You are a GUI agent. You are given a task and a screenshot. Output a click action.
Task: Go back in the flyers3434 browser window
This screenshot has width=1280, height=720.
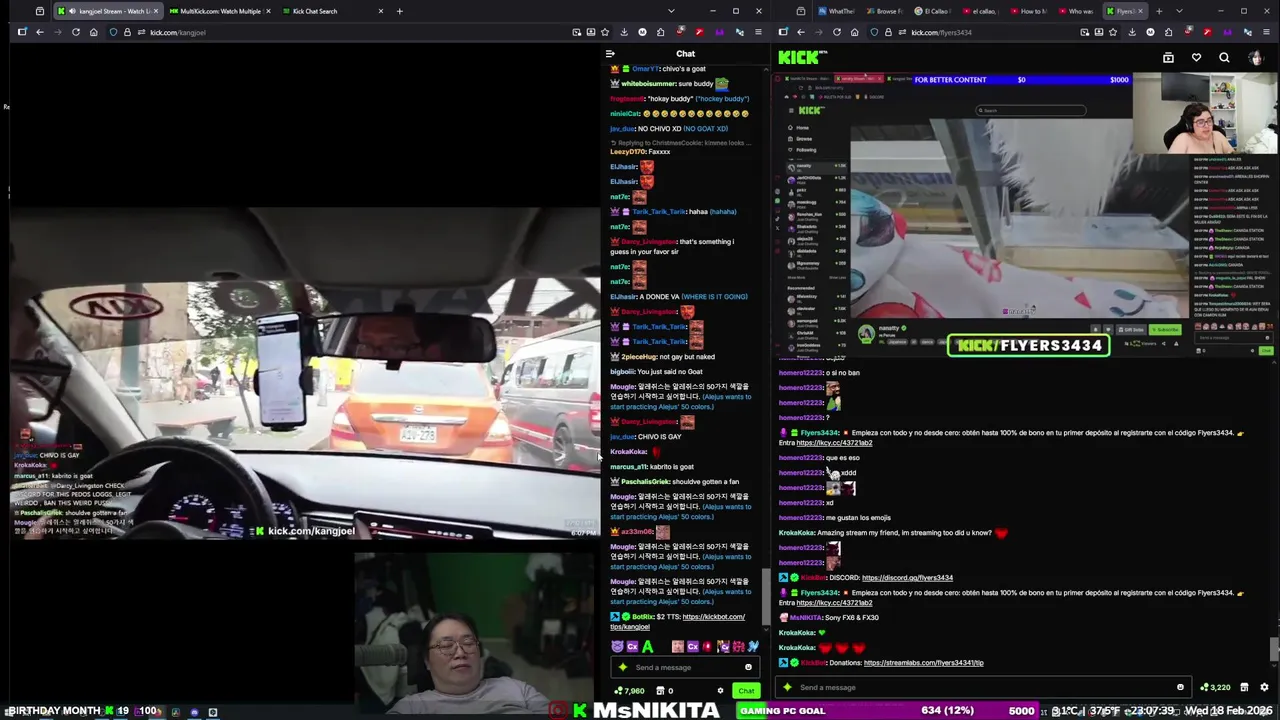pyautogui.click(x=801, y=32)
